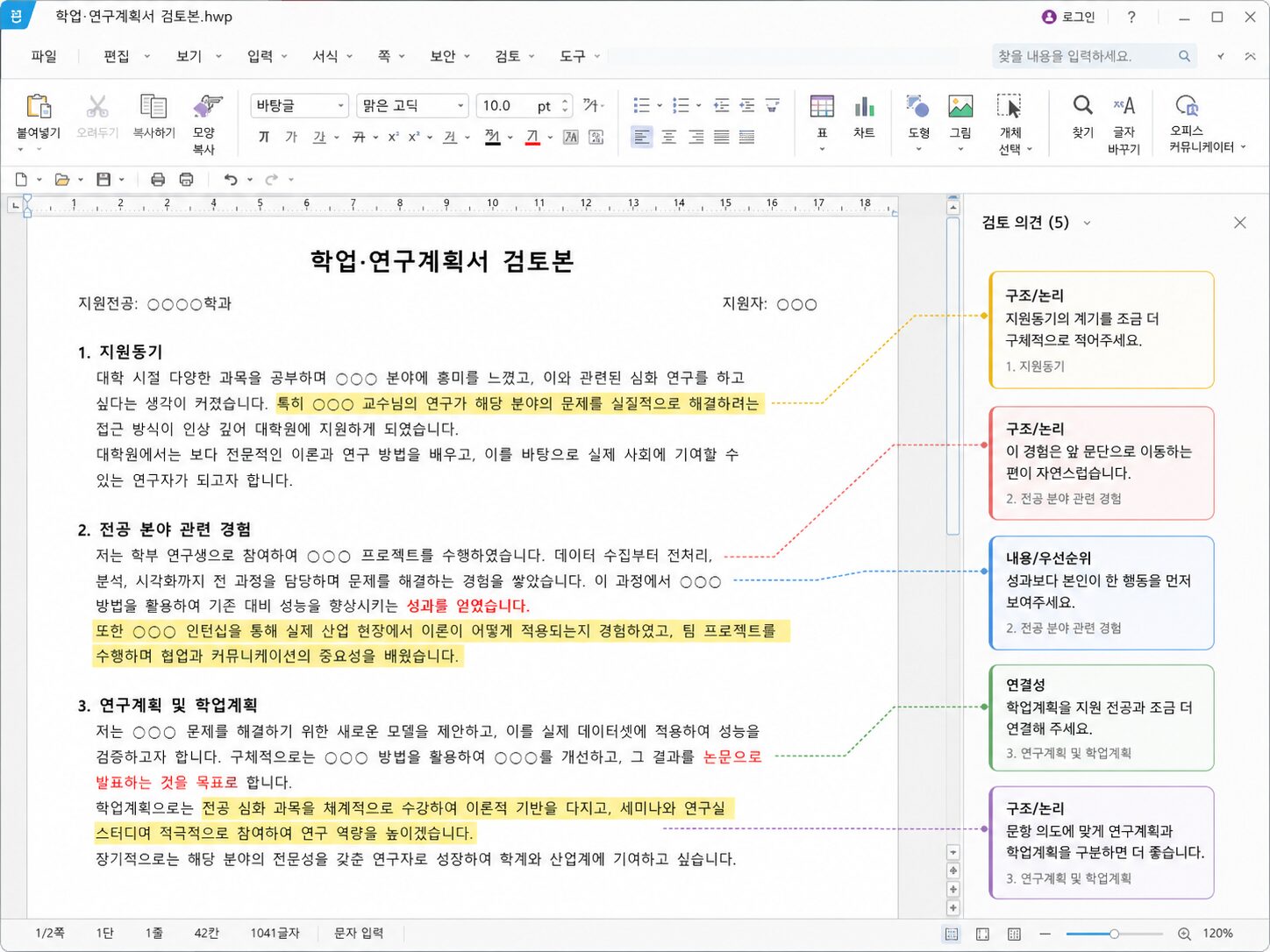Expand the bullet list dropdown arrow
This screenshot has width=1270, height=952.
click(659, 106)
